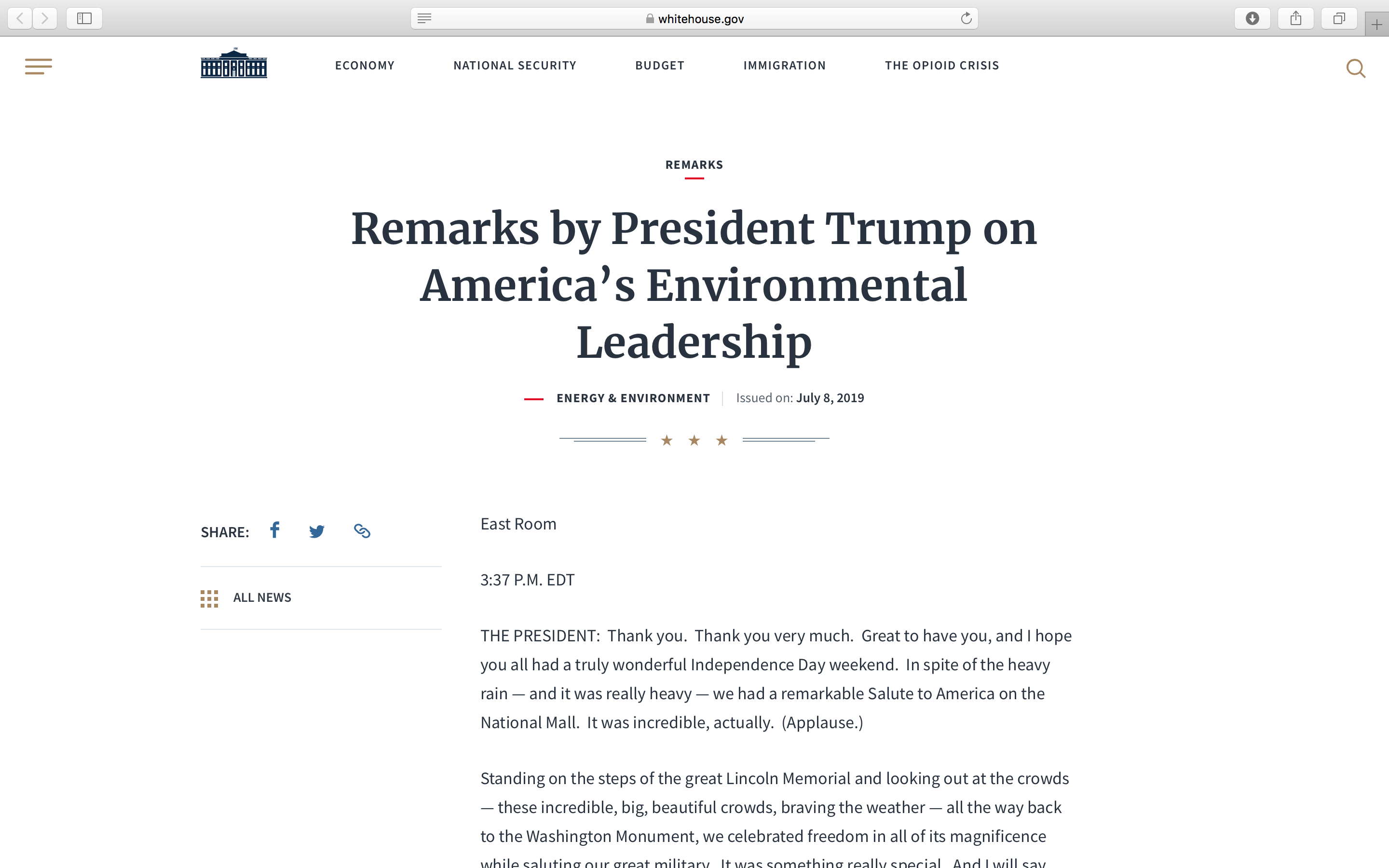
Task: Click the whitehouse.gov address field
Action: pos(694,18)
